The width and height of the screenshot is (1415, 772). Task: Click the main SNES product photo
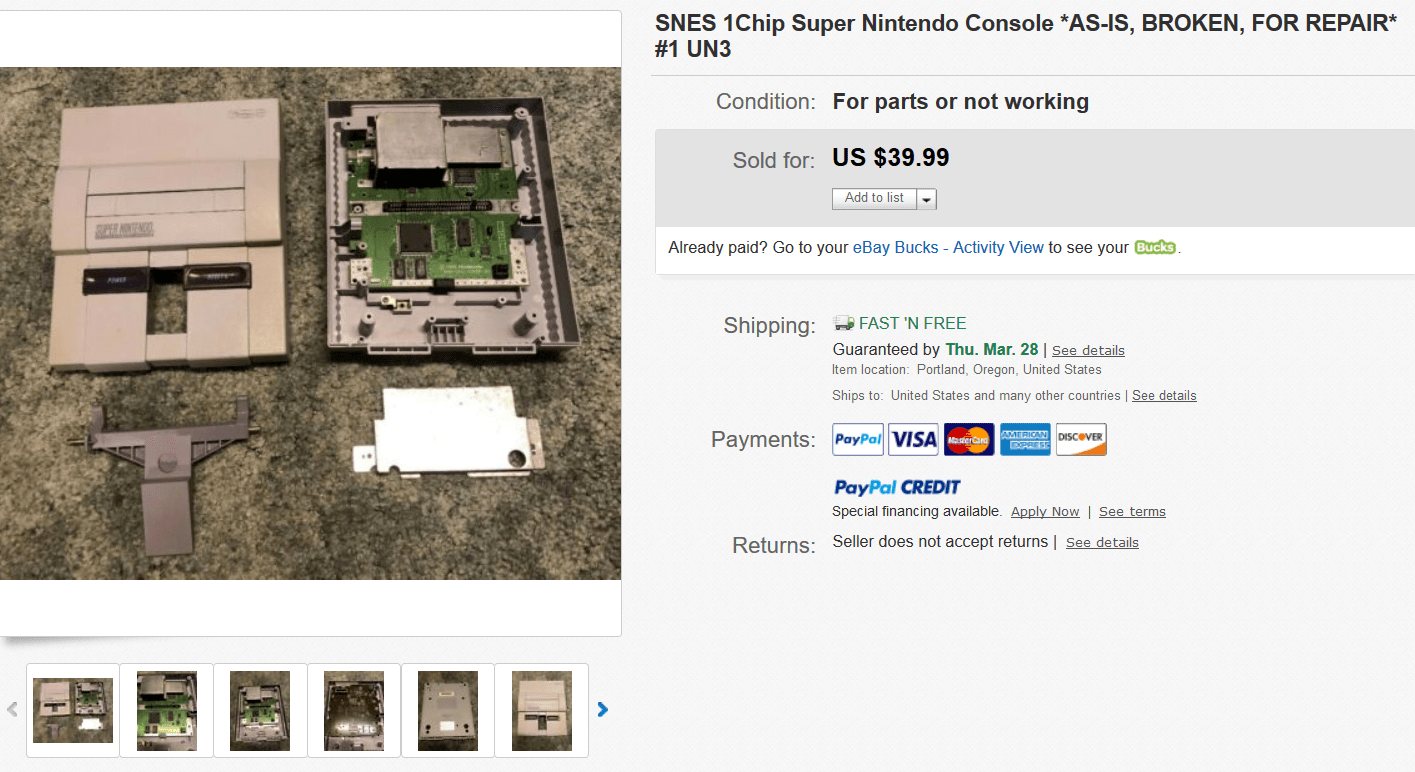point(310,323)
